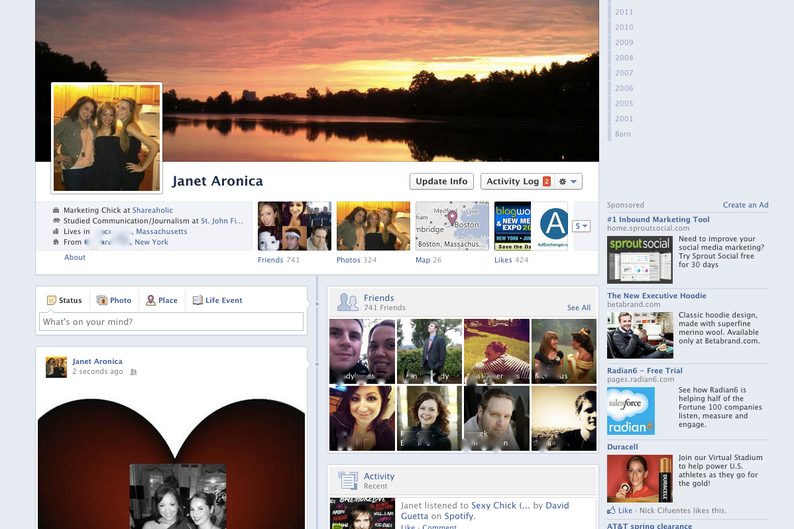794x529 pixels.
Task: Click the briefcase icon next to Marketing Chick
Action: tap(56, 210)
